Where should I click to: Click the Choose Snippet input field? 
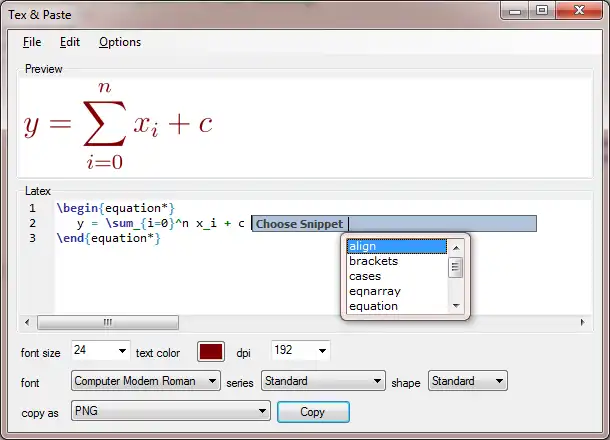[394, 224]
